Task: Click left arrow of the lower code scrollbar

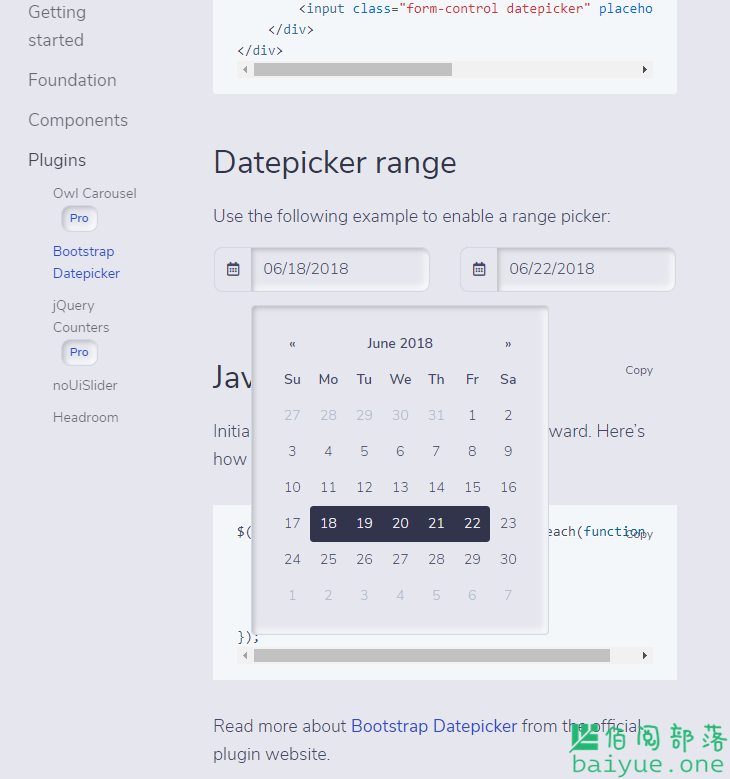Action: tap(245, 656)
